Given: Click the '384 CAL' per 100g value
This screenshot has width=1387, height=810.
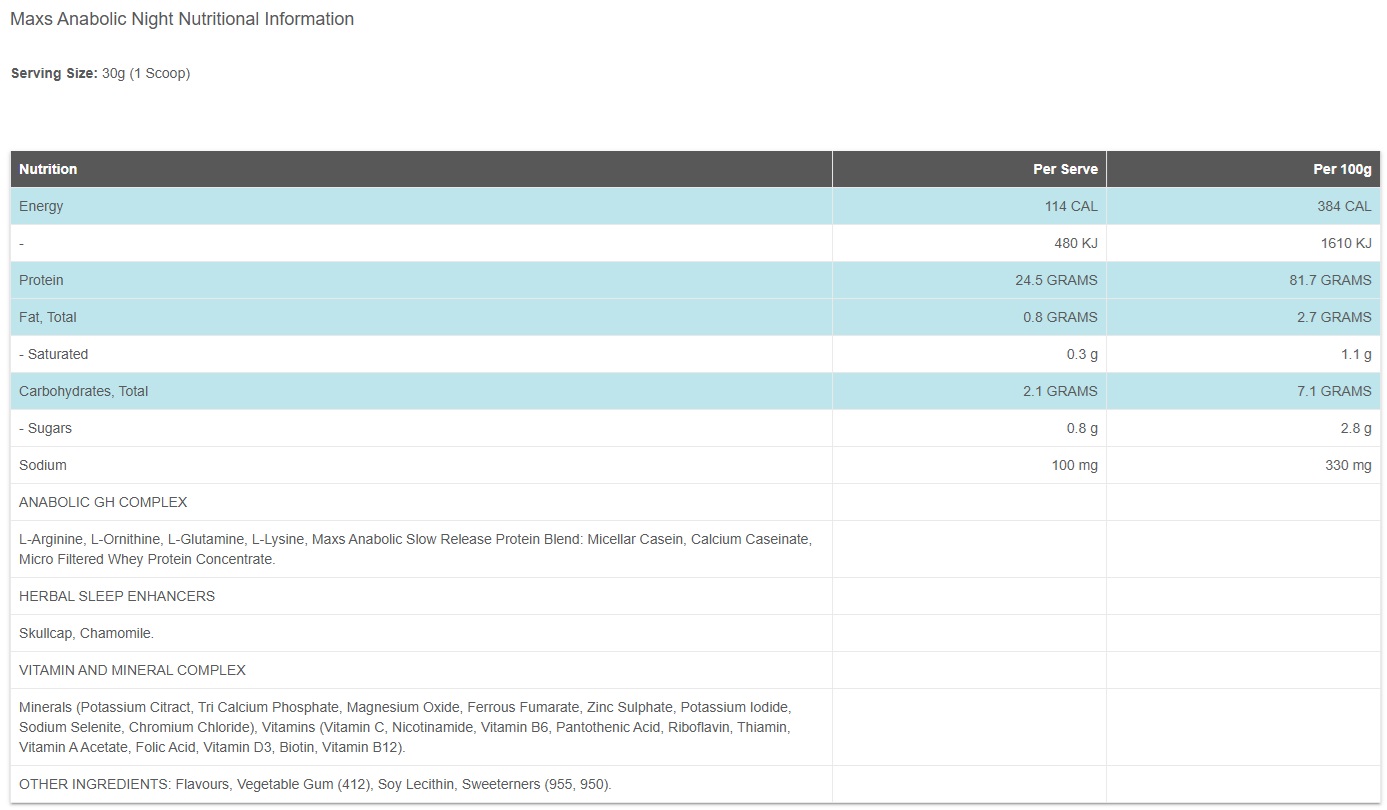Looking at the screenshot, I should (1344, 206).
